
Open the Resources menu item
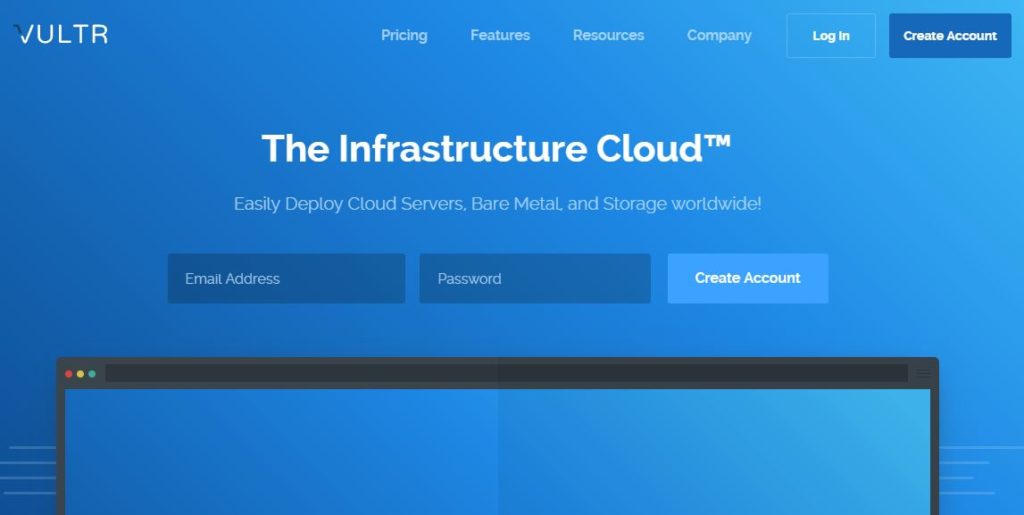pos(609,35)
